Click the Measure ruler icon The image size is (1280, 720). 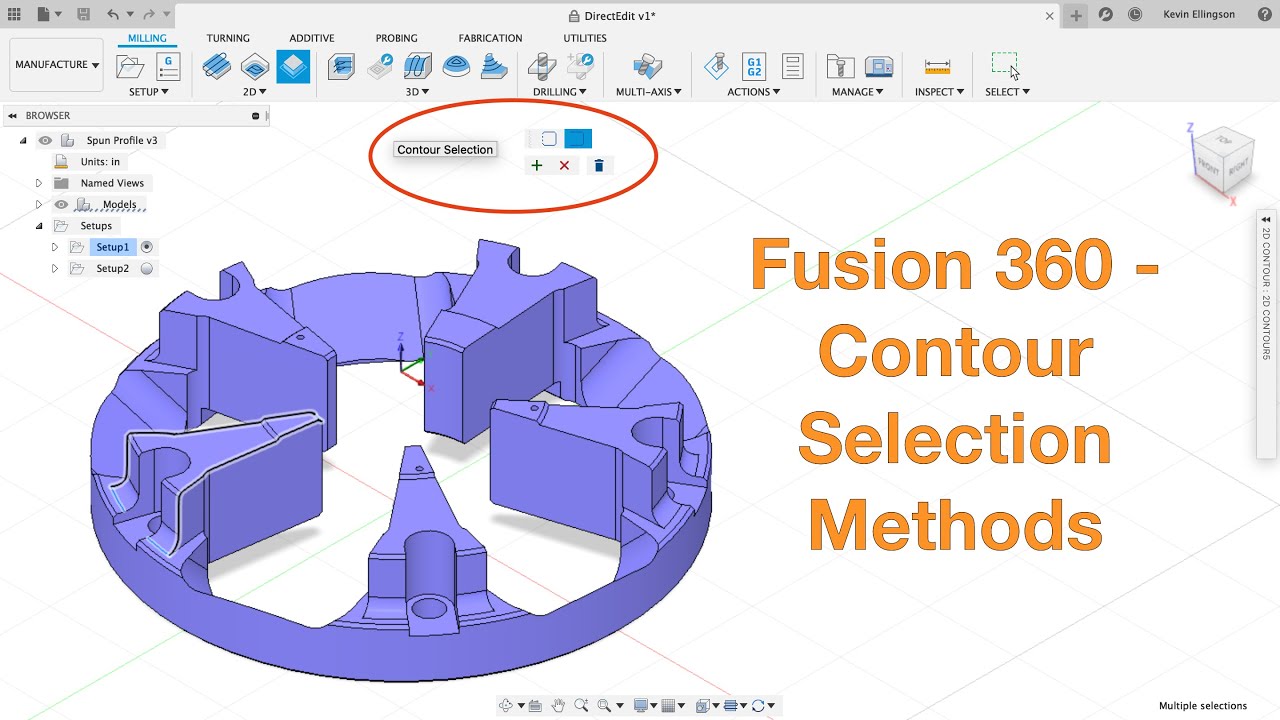[x=938, y=67]
